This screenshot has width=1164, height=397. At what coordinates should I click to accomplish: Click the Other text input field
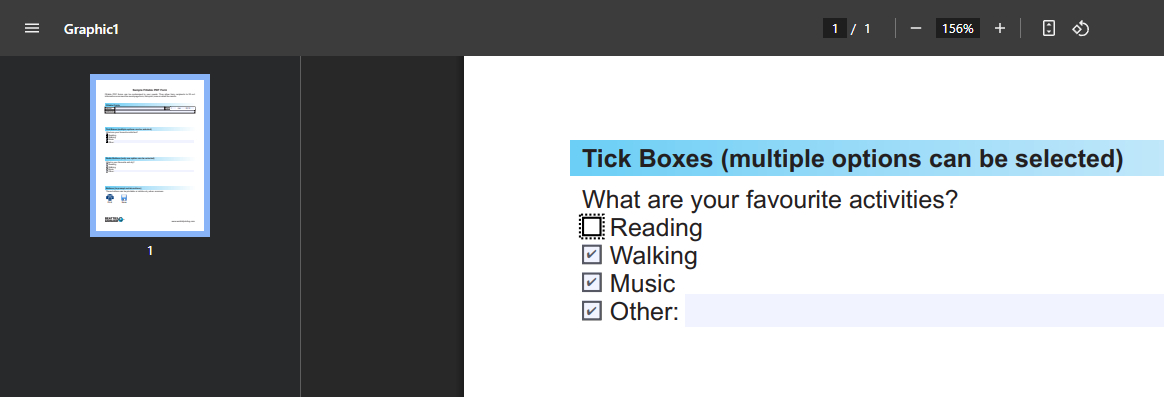(x=924, y=310)
